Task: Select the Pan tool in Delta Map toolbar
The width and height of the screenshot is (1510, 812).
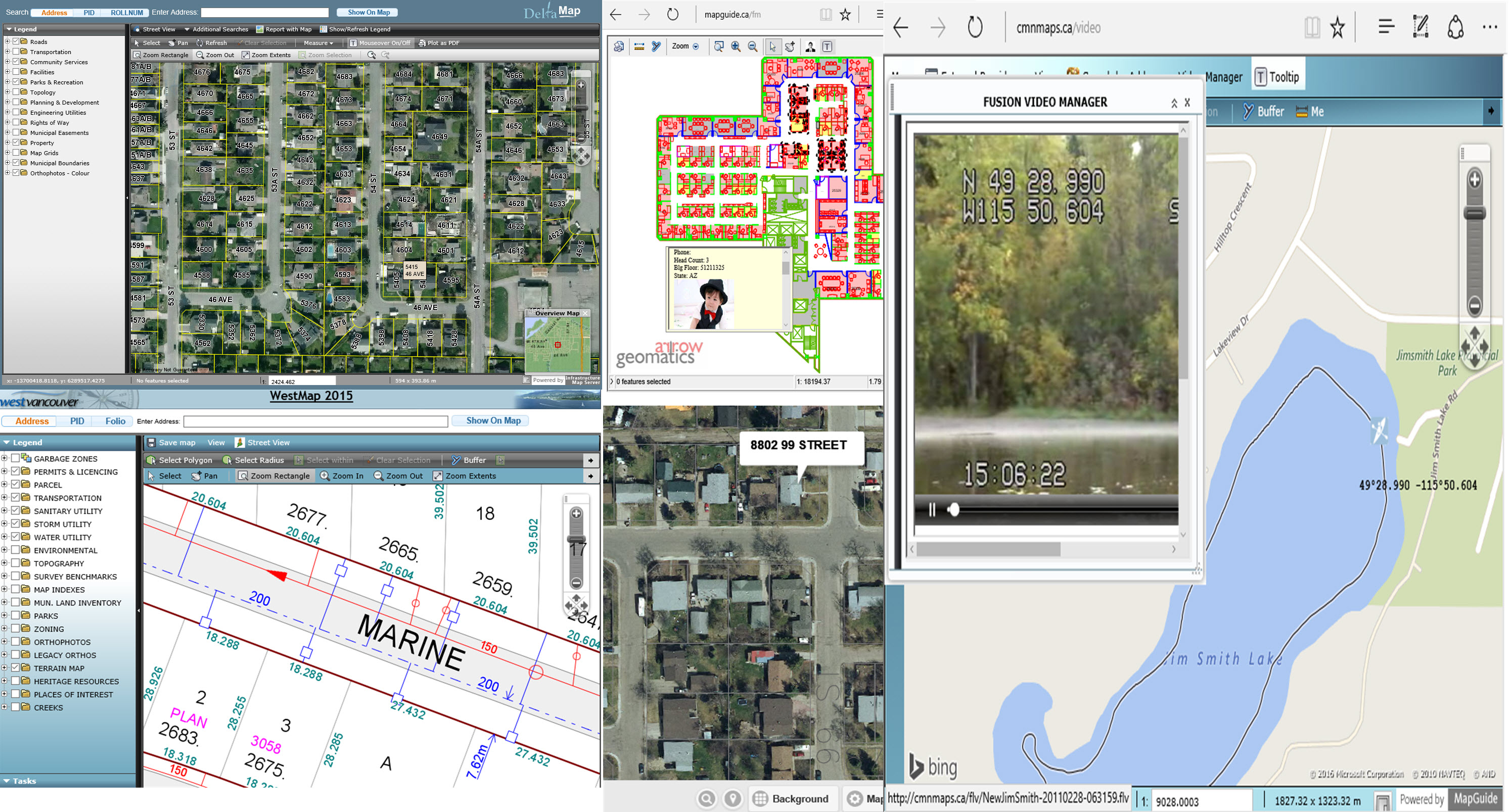Action: [178, 43]
